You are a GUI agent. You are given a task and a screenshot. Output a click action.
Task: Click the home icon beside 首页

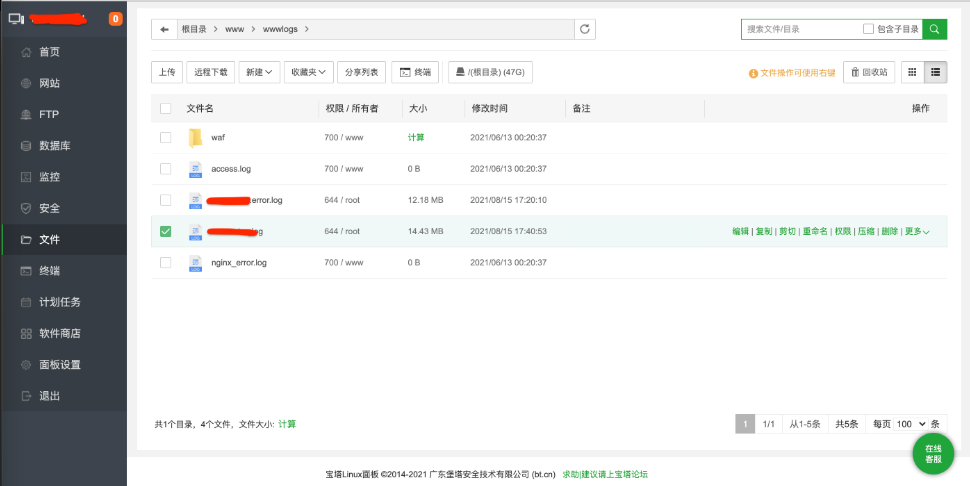coord(26,52)
